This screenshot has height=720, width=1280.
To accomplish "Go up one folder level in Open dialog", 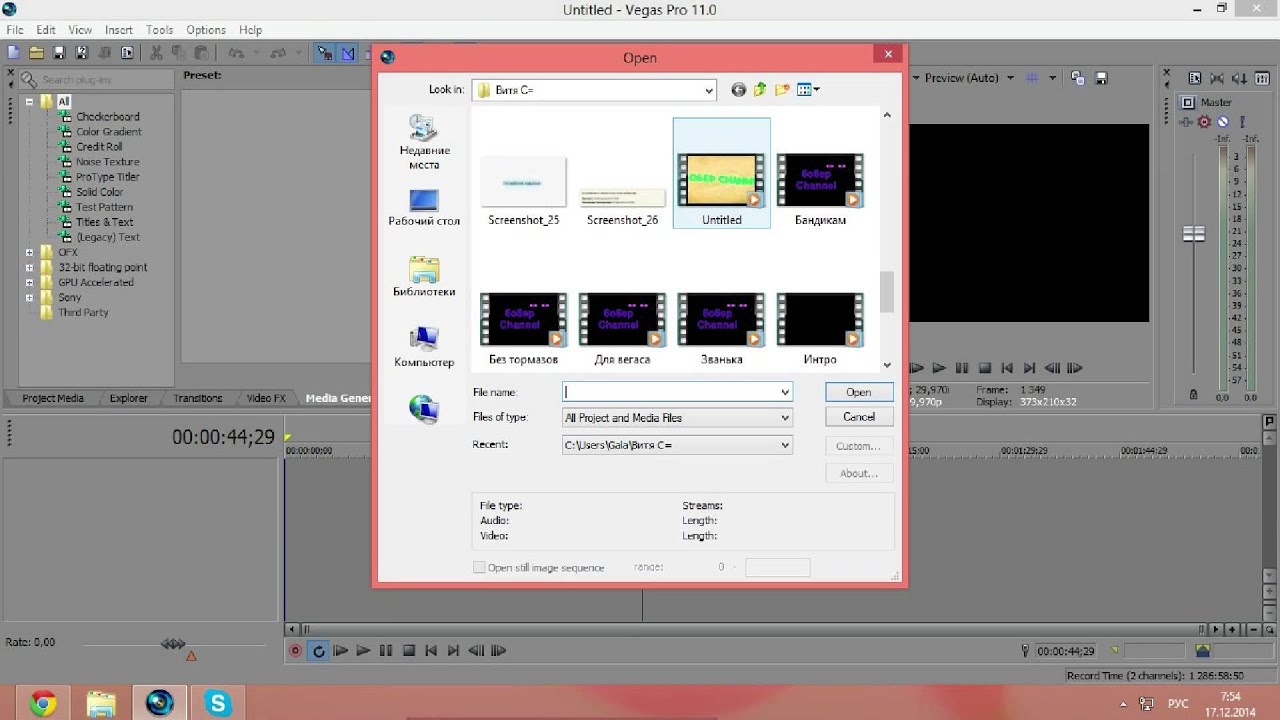I will point(760,90).
